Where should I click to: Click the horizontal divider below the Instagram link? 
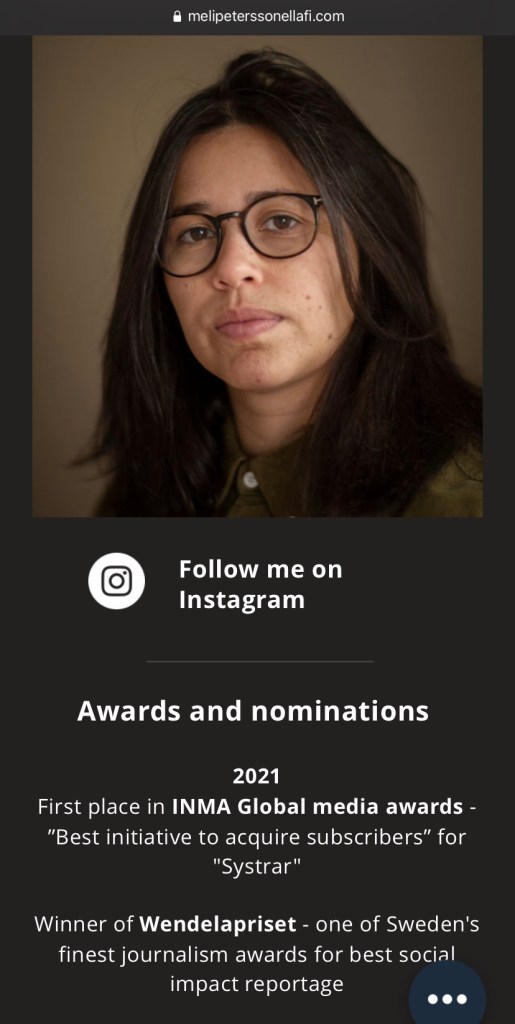coord(260,662)
